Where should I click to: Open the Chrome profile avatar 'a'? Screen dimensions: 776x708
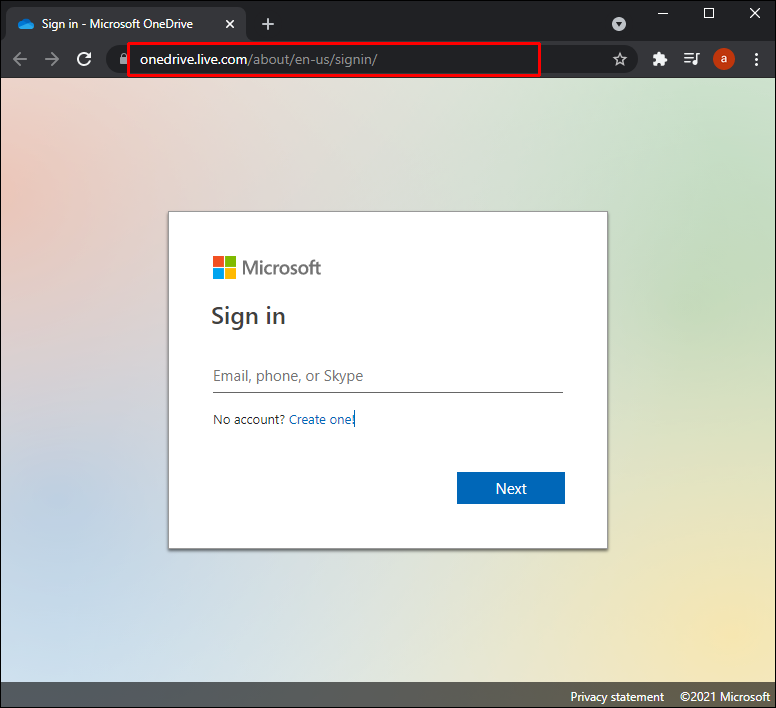tap(724, 59)
